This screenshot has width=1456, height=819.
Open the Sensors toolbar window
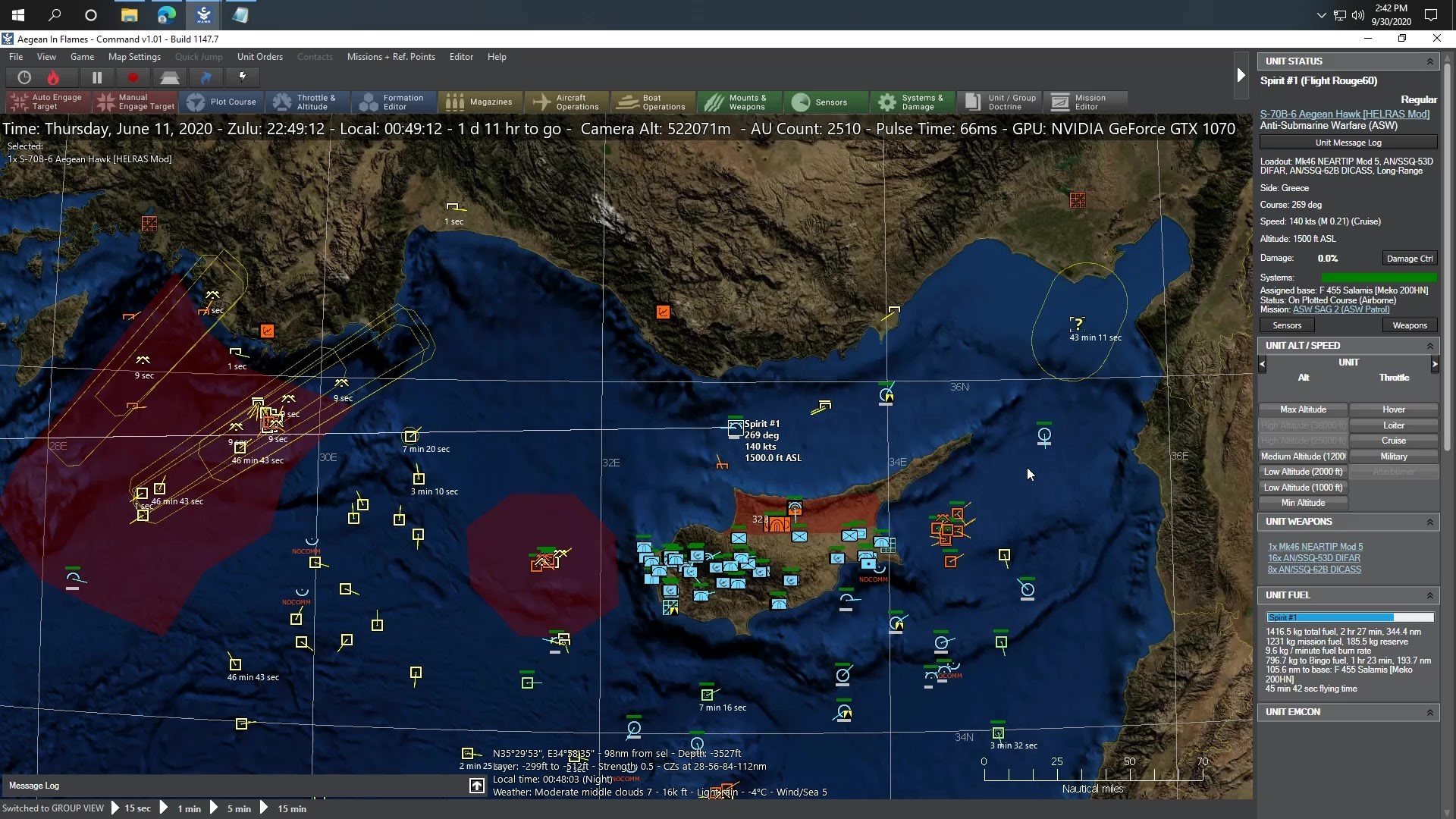tap(826, 102)
